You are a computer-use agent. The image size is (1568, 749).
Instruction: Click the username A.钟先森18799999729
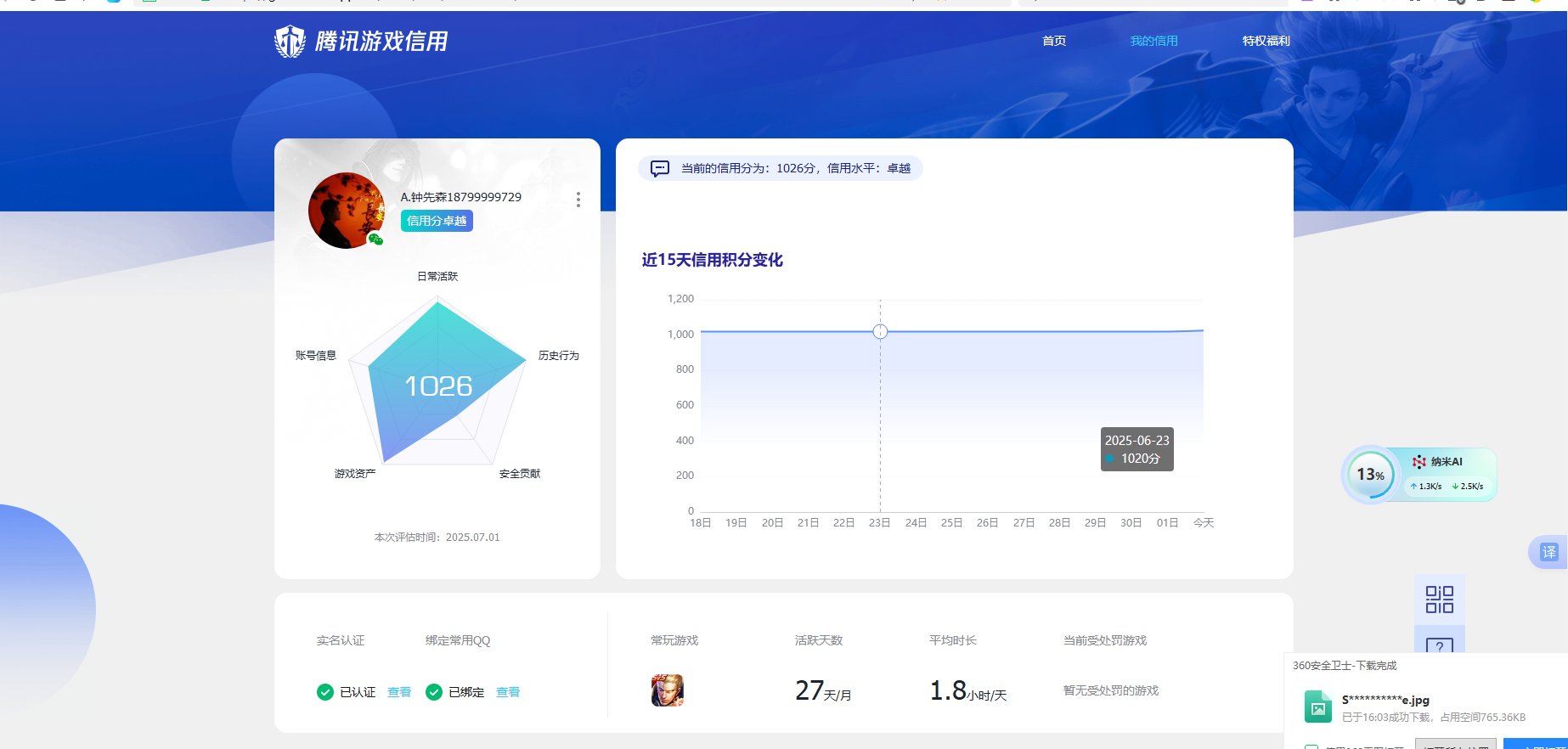click(x=461, y=197)
